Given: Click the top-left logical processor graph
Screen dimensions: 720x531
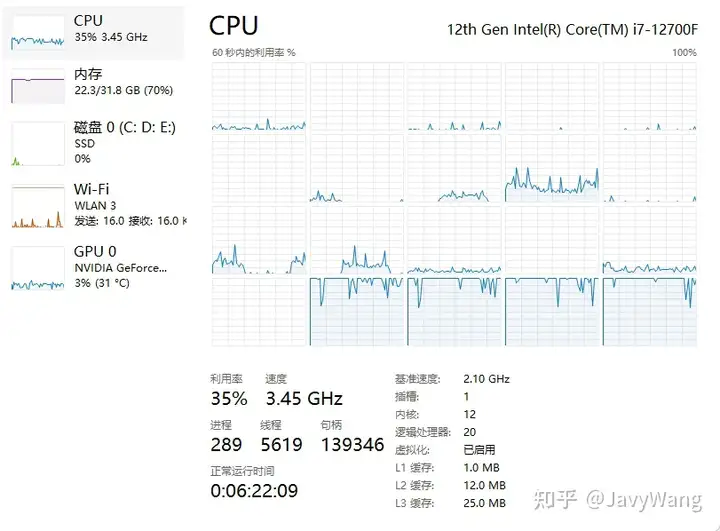Looking at the screenshot, I should (258, 97).
